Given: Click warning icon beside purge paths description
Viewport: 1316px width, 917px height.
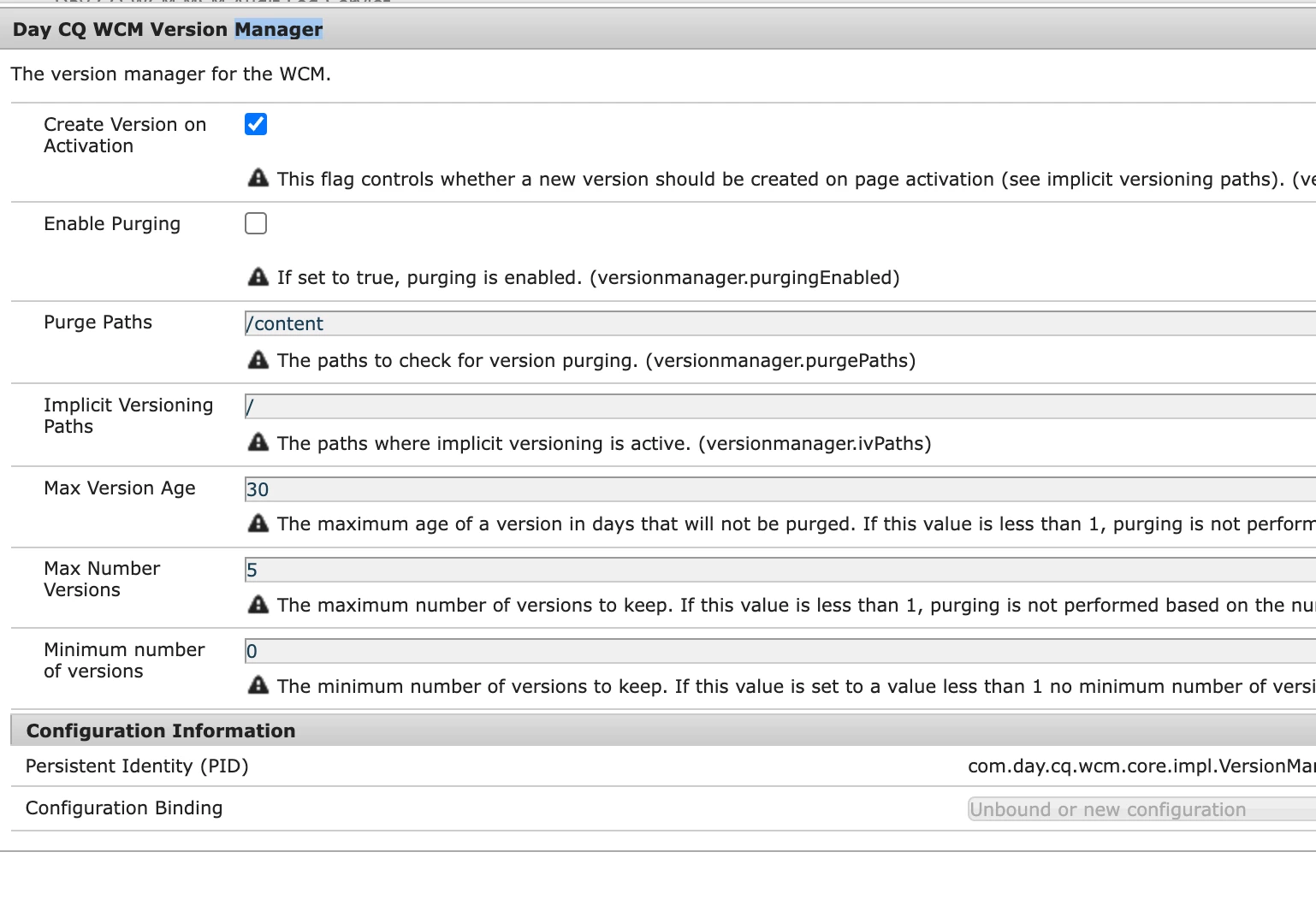Looking at the screenshot, I should click(258, 359).
